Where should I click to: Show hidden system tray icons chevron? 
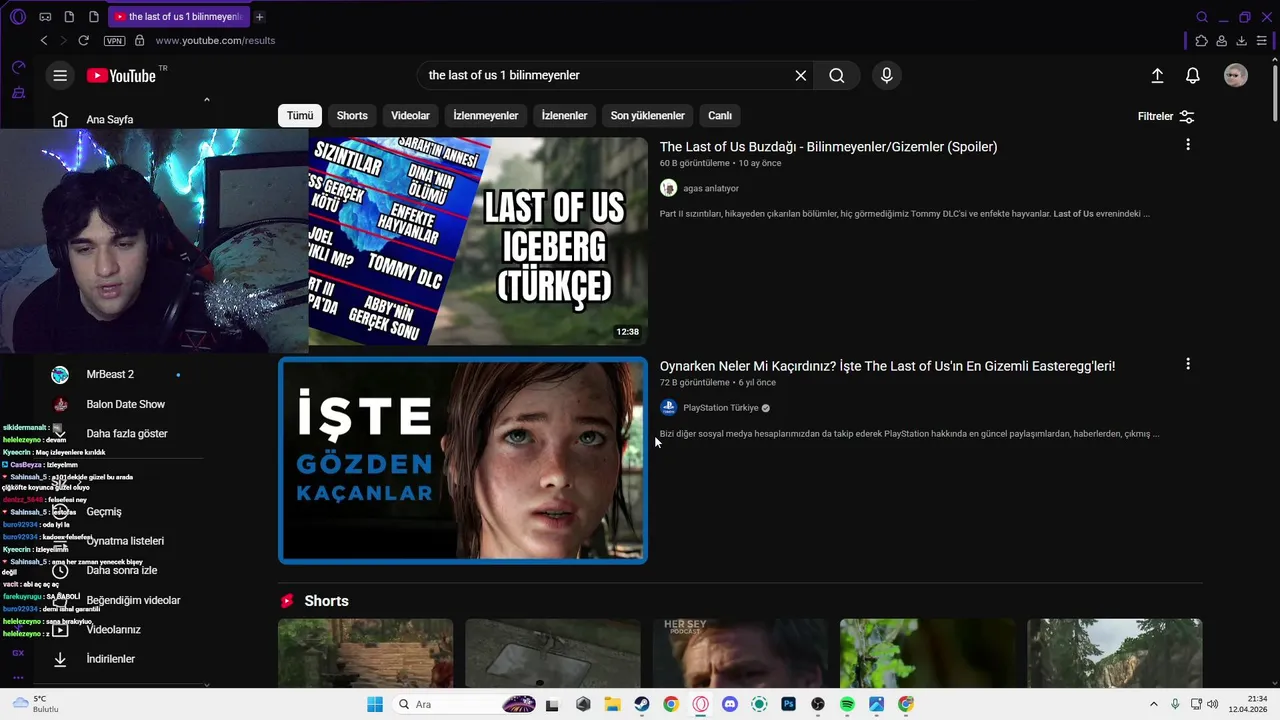pyautogui.click(x=1153, y=704)
